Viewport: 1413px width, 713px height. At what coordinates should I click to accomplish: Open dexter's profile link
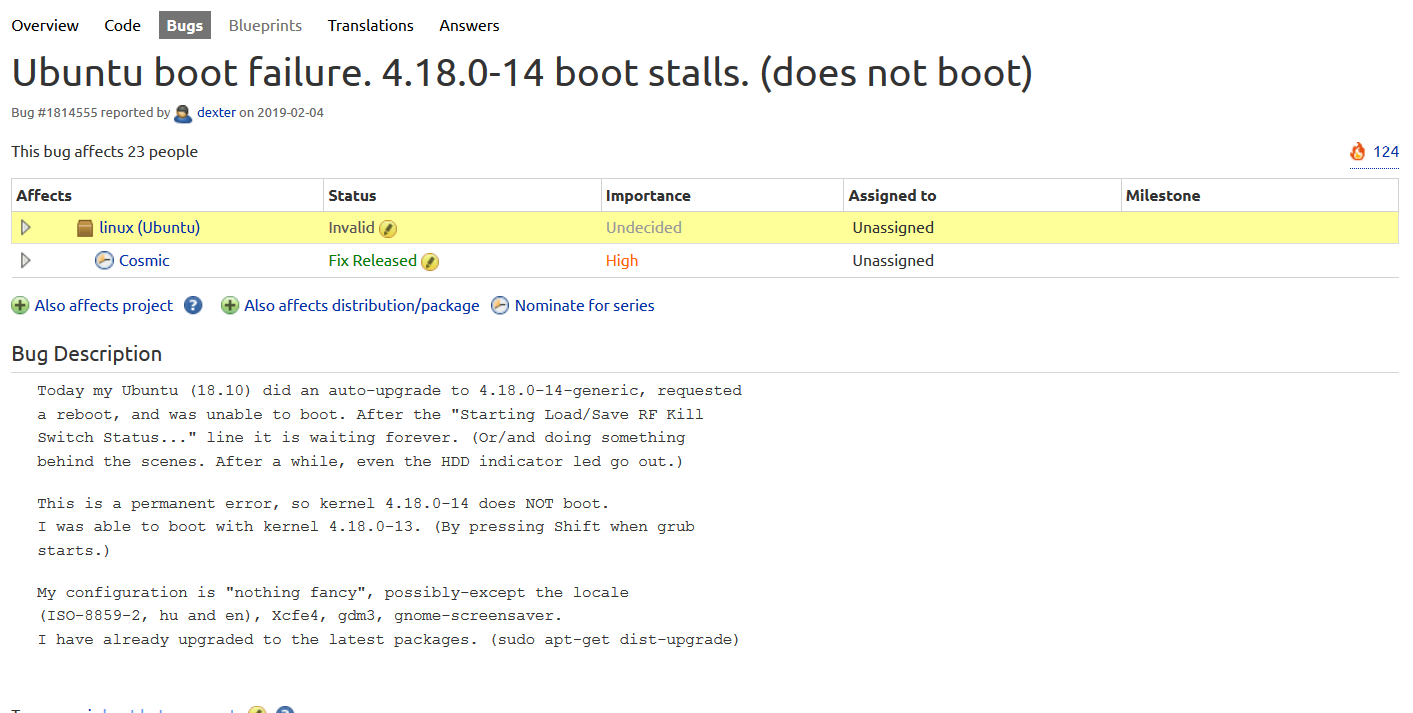coord(216,113)
